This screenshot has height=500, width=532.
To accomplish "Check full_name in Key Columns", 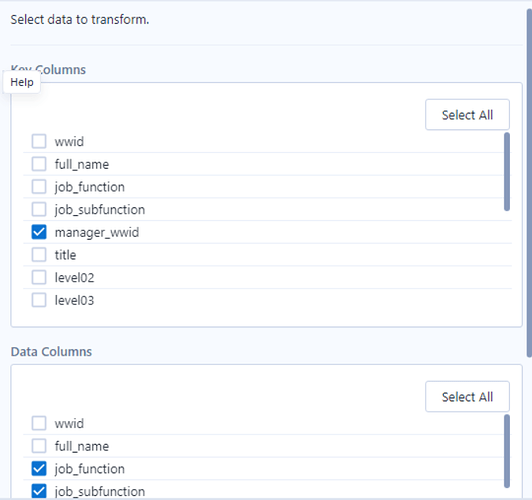I will (x=39, y=164).
